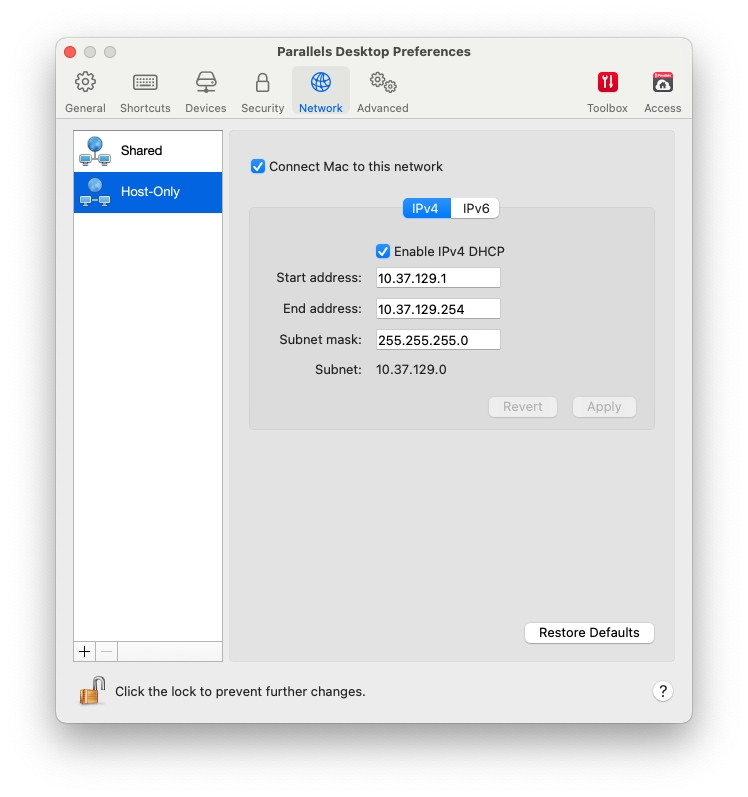Focus the Subnet mask field
The height and width of the screenshot is (797, 748).
[438, 340]
